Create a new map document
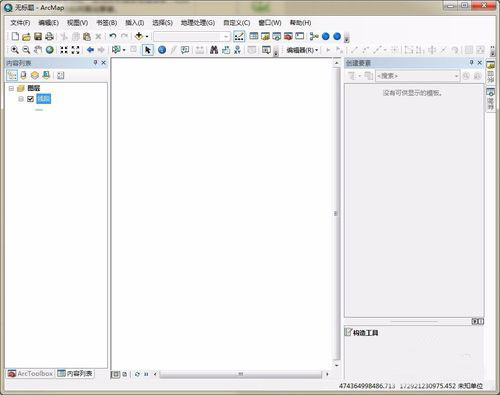500x395 pixels. click(15, 36)
